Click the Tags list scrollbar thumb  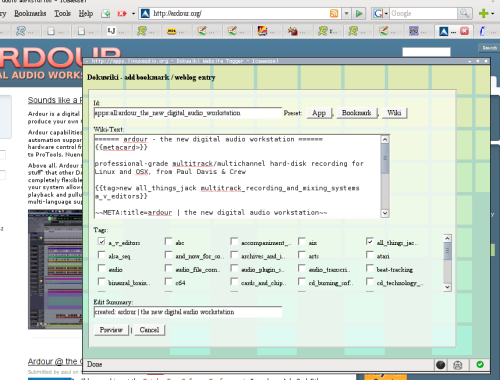447,251
